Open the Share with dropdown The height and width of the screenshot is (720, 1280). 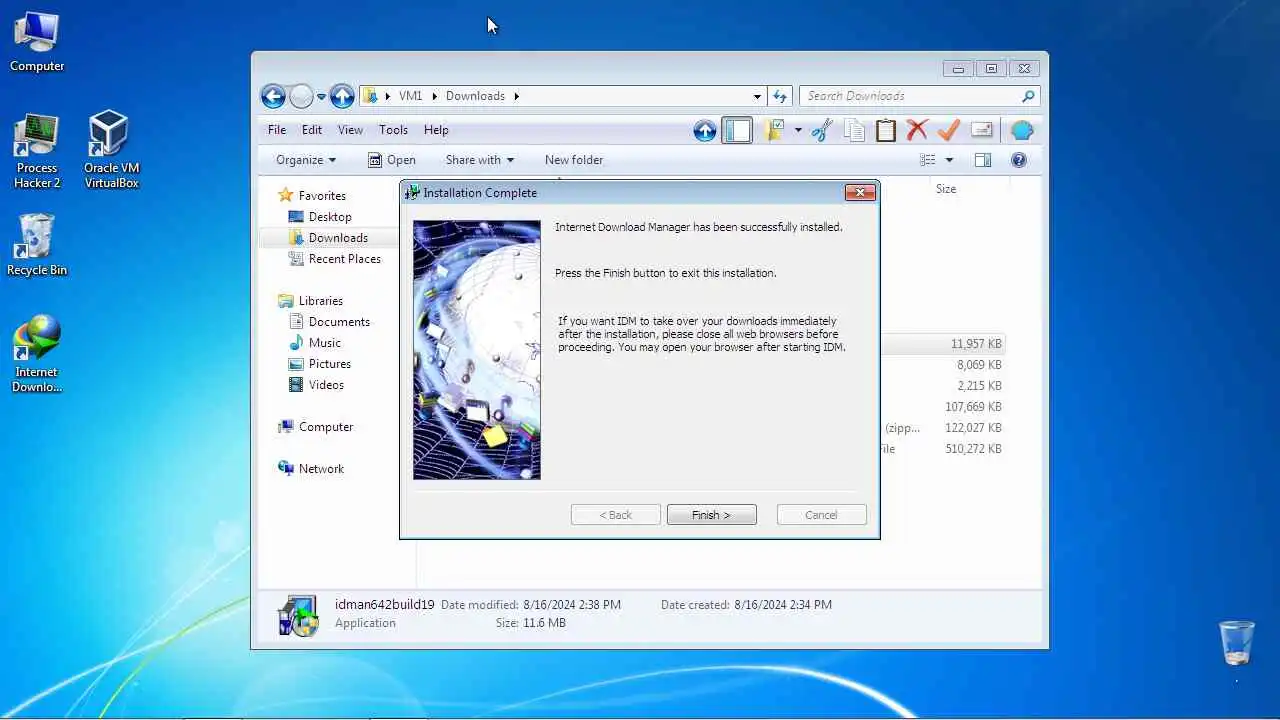(480, 160)
